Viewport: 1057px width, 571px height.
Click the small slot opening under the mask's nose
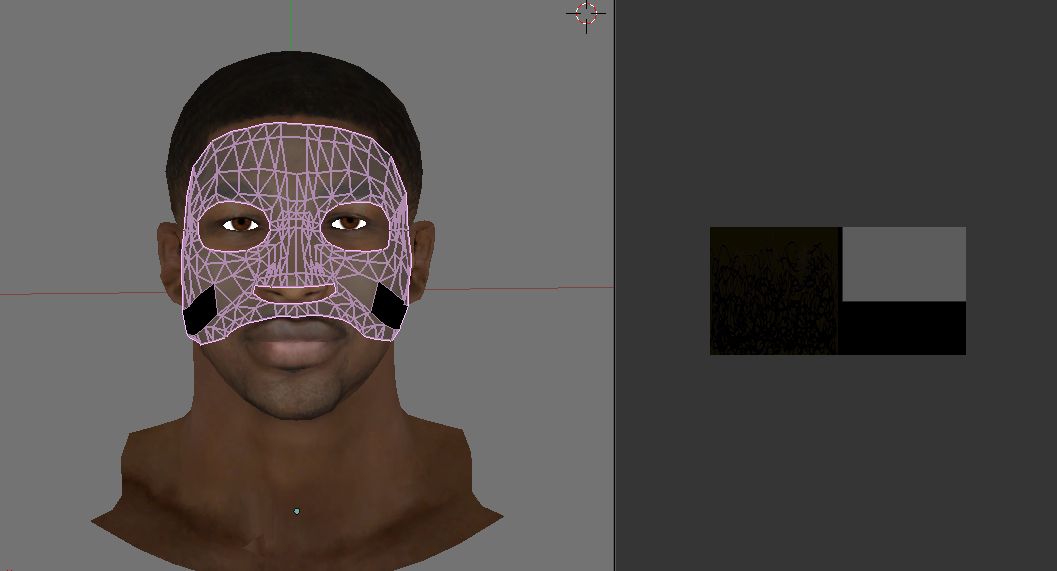(293, 293)
